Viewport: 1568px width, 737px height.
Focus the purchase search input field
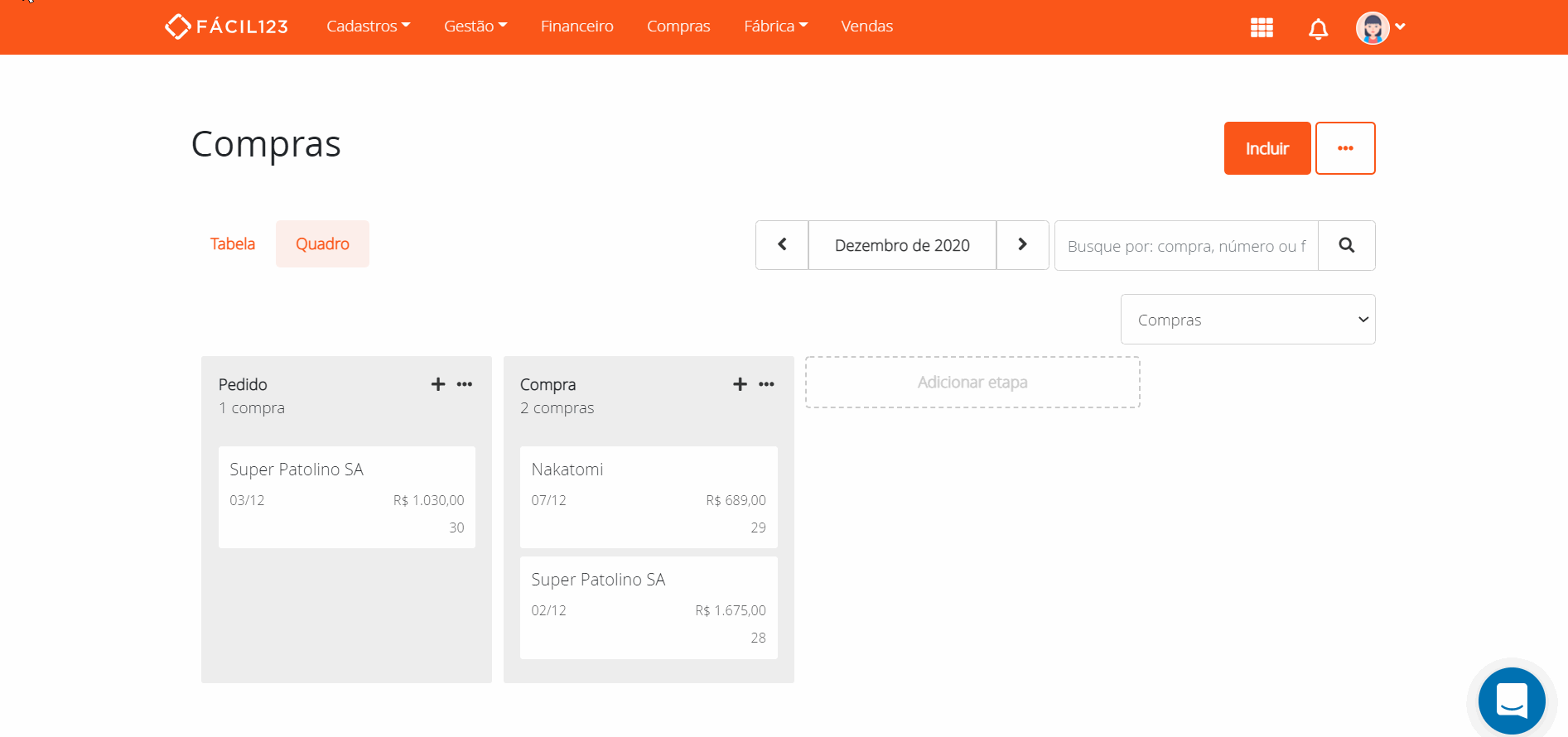pos(1185,246)
